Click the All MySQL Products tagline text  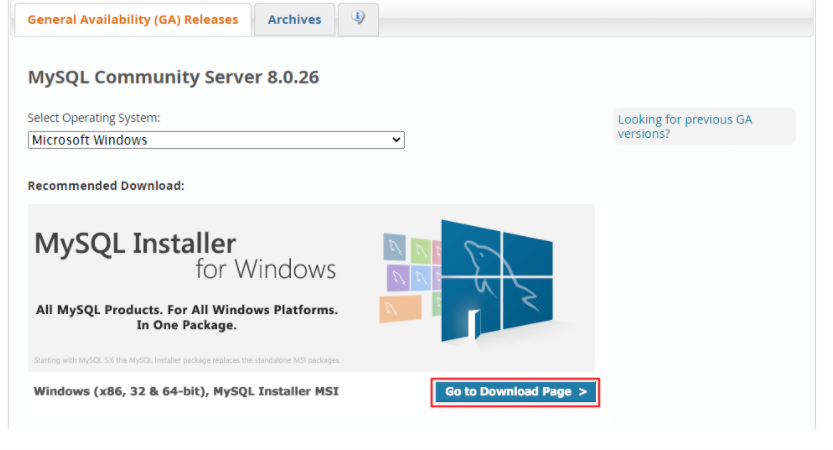coord(186,317)
